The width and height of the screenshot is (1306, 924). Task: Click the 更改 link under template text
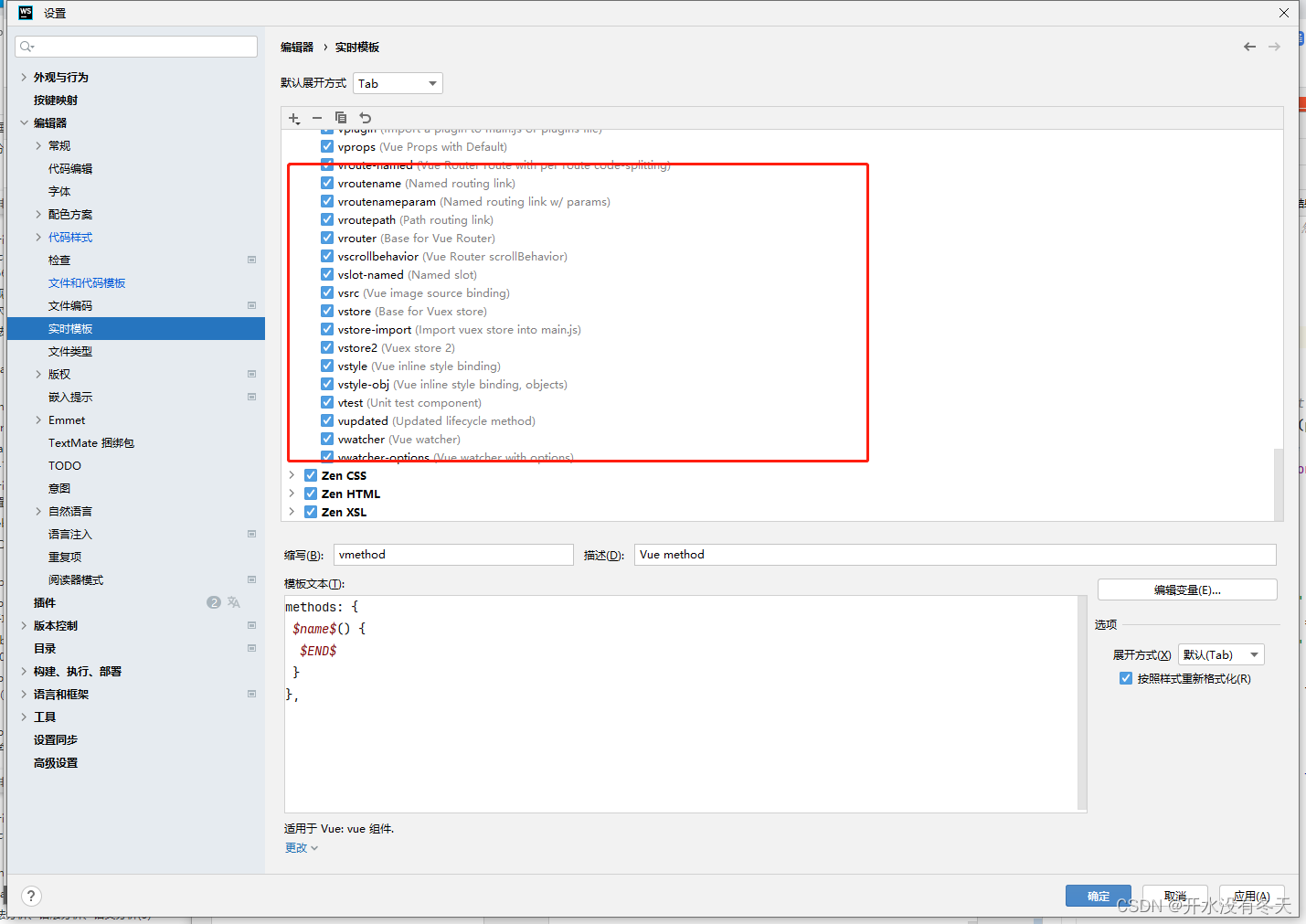click(x=301, y=847)
